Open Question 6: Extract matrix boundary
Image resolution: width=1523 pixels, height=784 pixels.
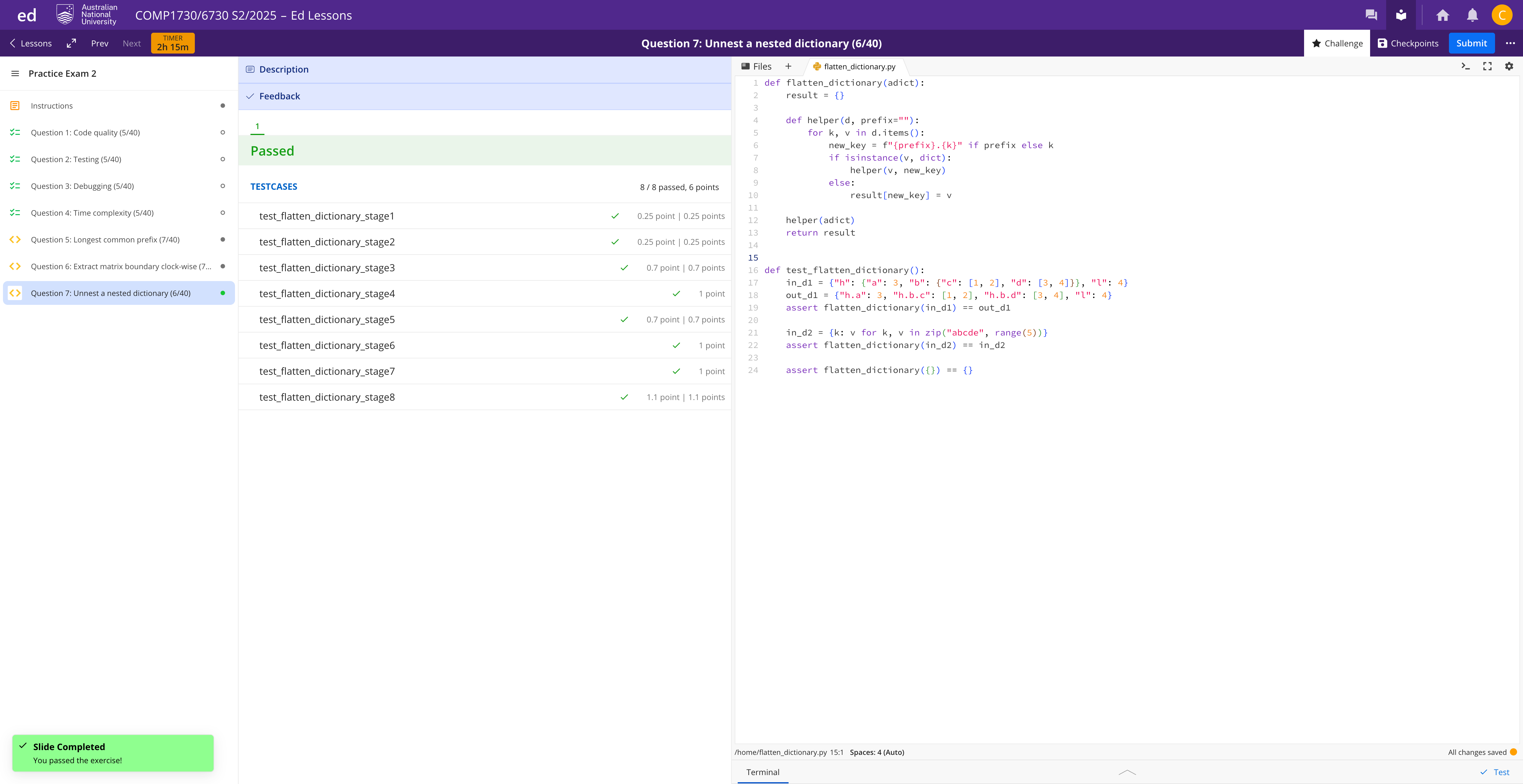tap(119, 266)
